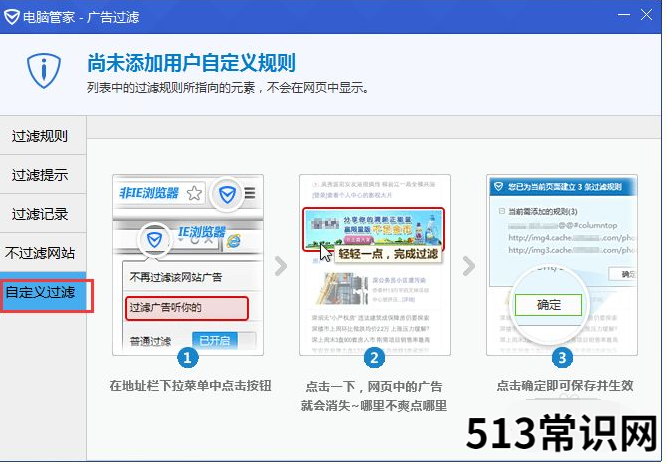Click the blue info shield icon

click(44, 71)
